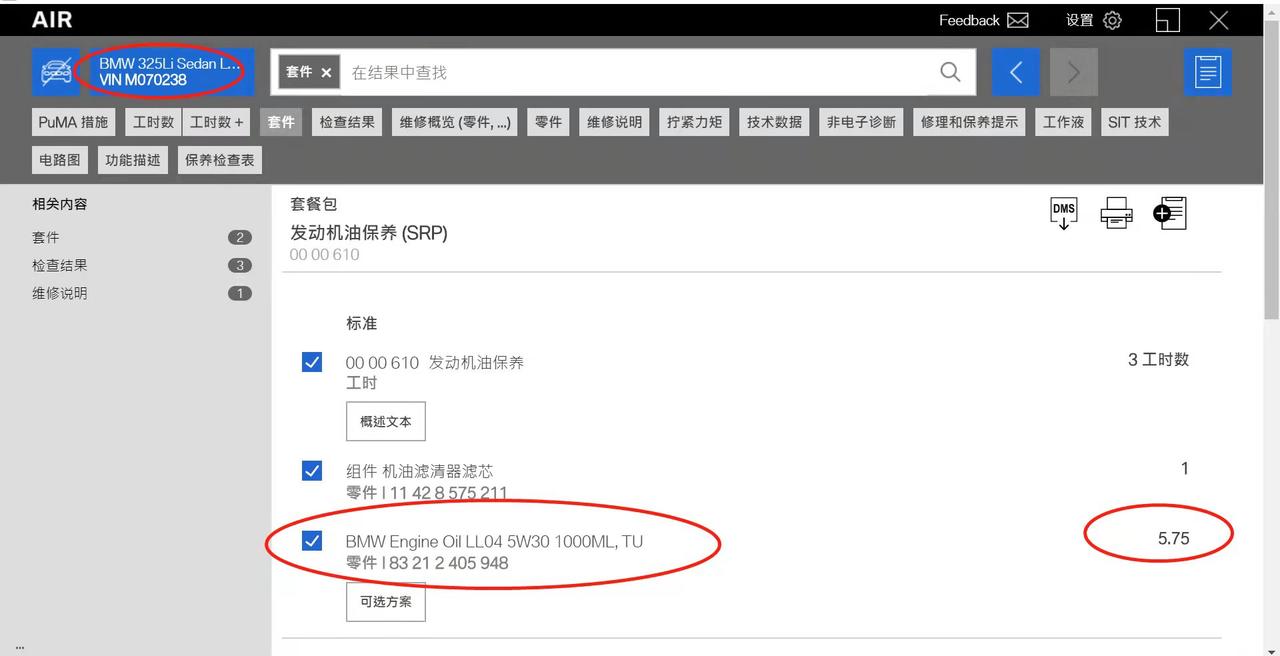1280x656 pixels.
Task: Click the 概述文本 button
Action: pyautogui.click(x=386, y=421)
